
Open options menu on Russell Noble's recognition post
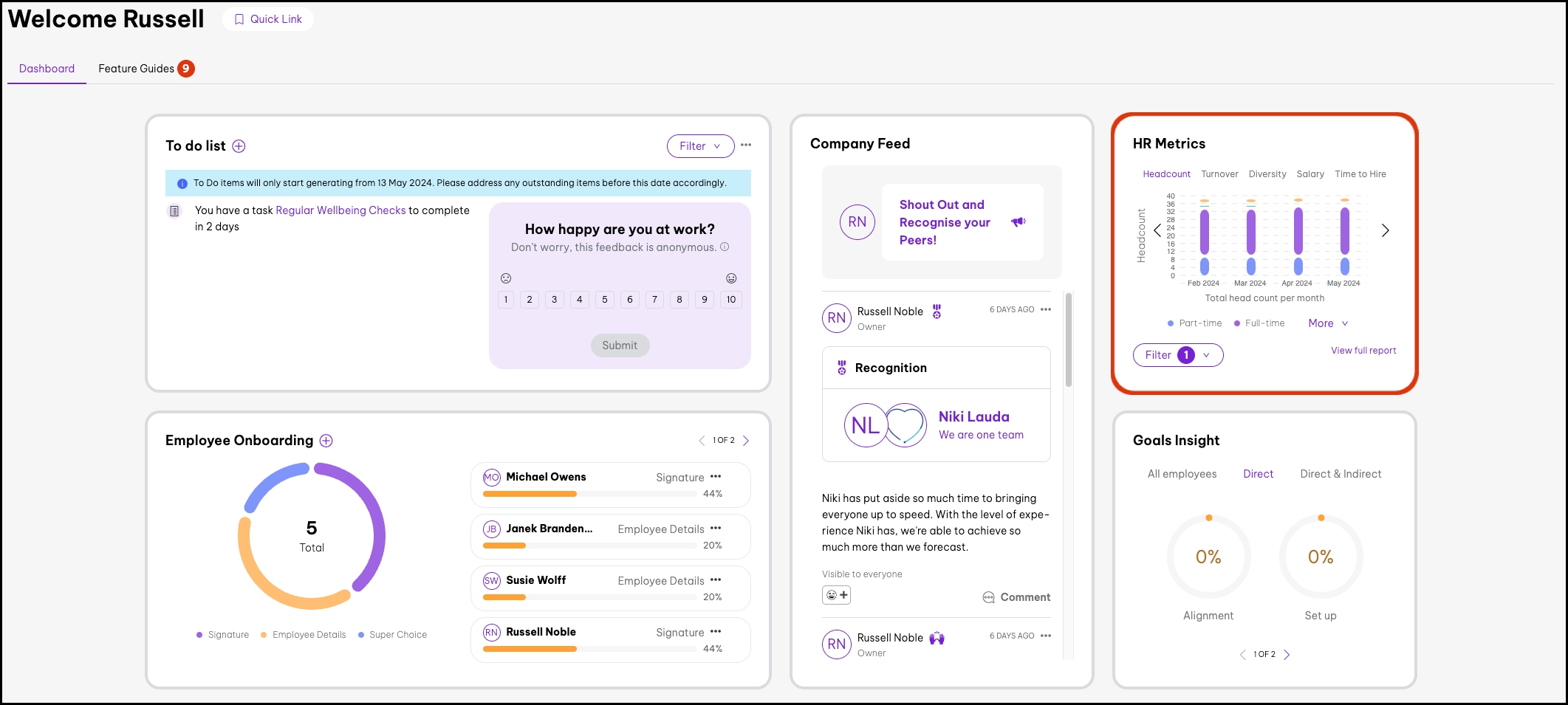[1046, 310]
